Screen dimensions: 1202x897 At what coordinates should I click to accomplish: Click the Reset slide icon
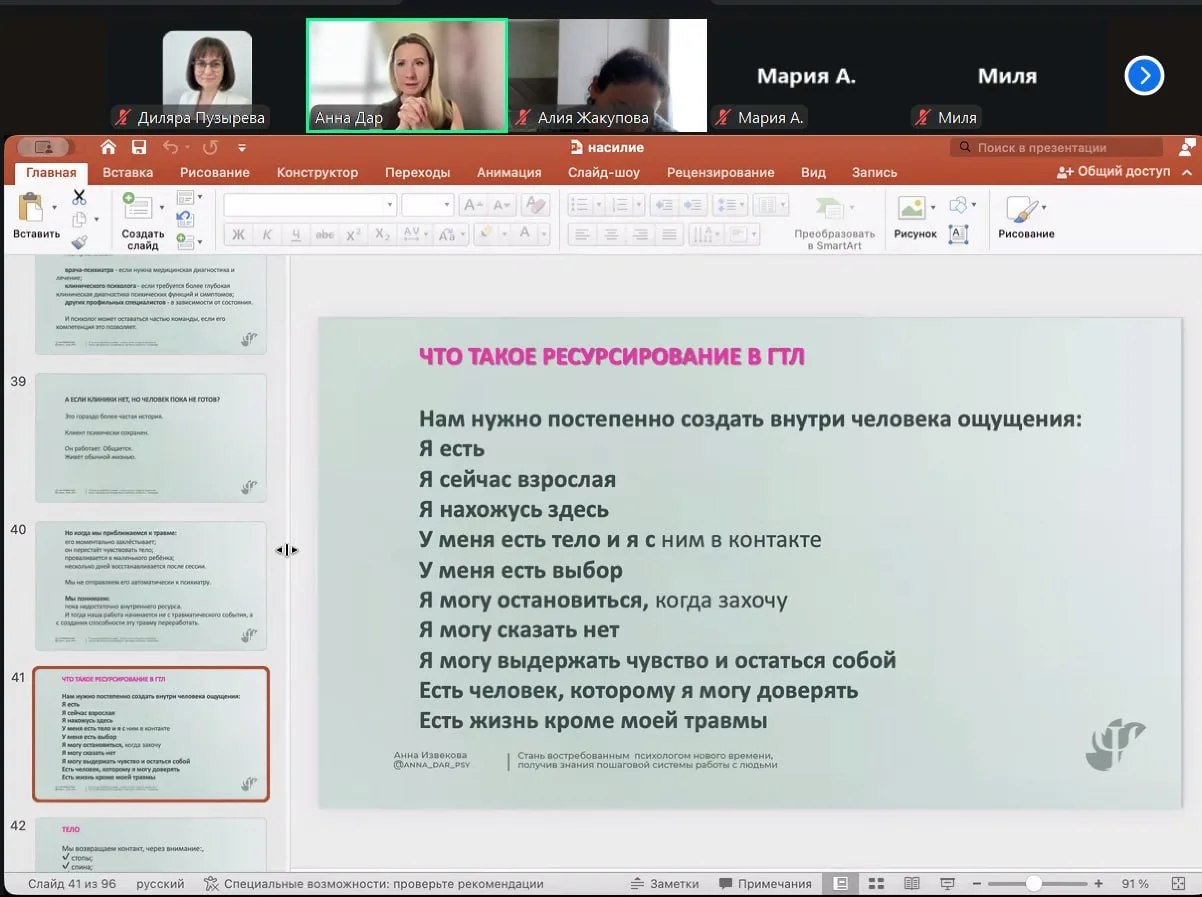pos(185,219)
